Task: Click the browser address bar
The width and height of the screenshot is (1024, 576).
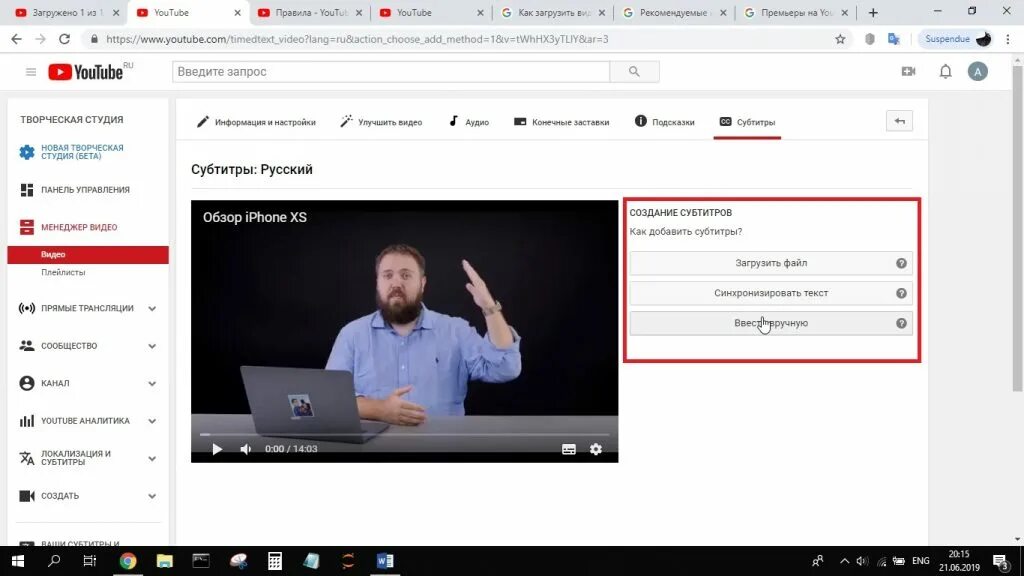Action: click(457, 39)
